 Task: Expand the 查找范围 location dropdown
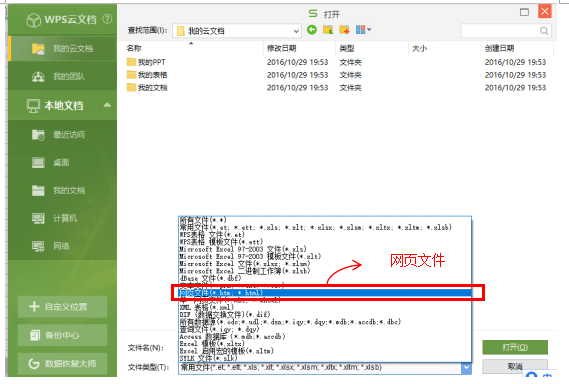click(x=296, y=31)
